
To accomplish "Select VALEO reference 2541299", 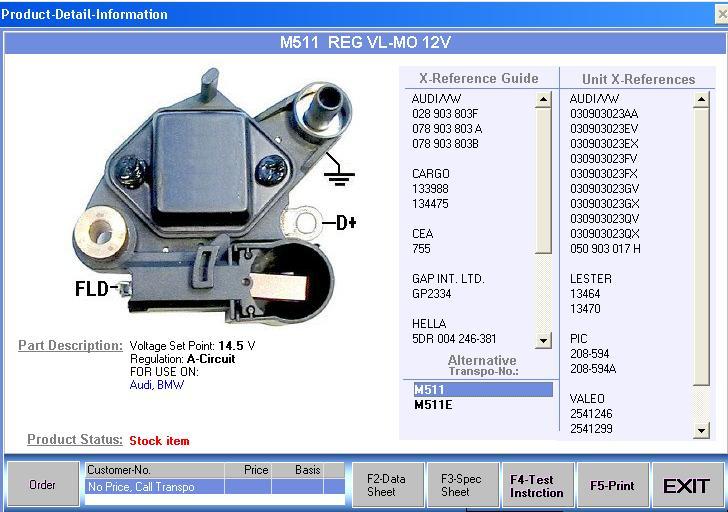I will click(x=591, y=428).
